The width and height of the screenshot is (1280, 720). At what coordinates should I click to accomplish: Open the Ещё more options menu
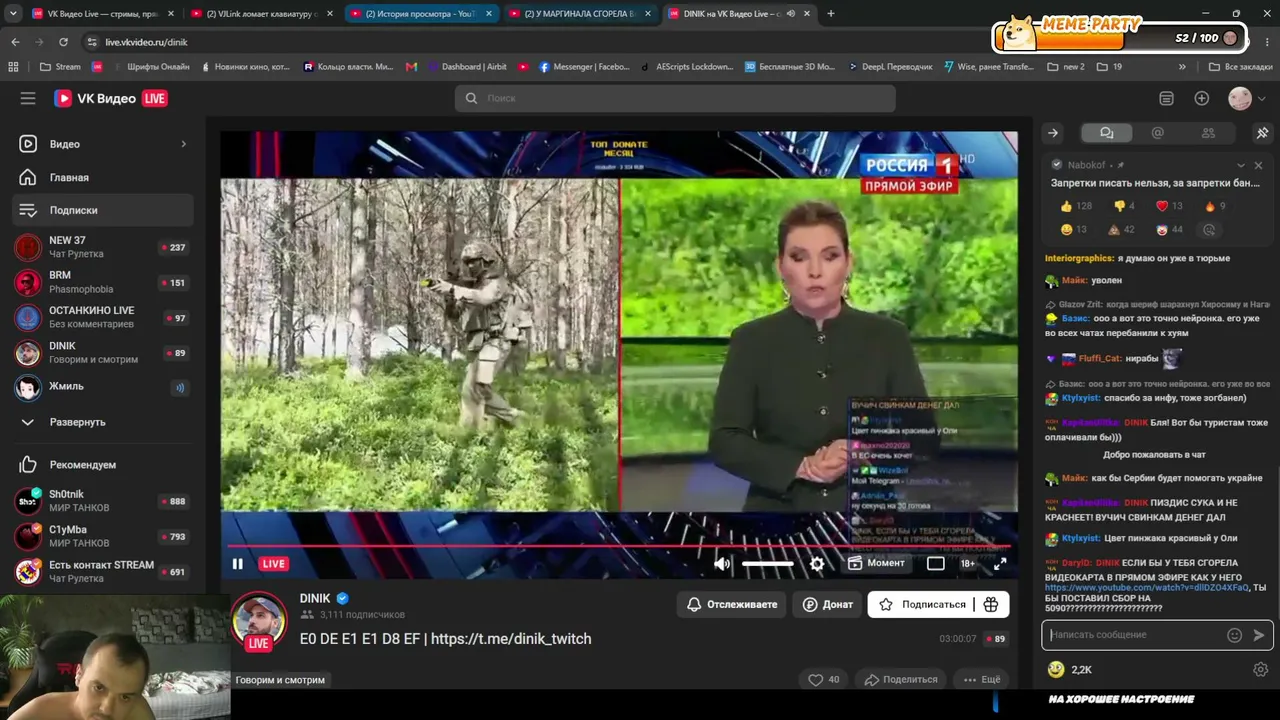click(x=982, y=680)
